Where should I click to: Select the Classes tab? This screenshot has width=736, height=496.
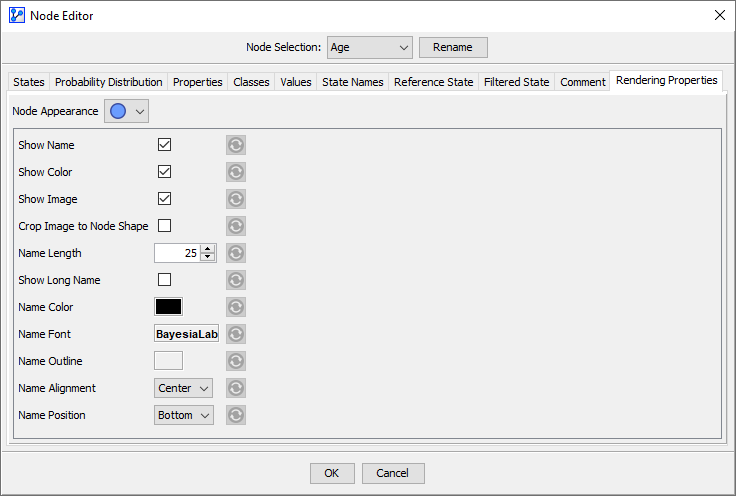pos(251,82)
